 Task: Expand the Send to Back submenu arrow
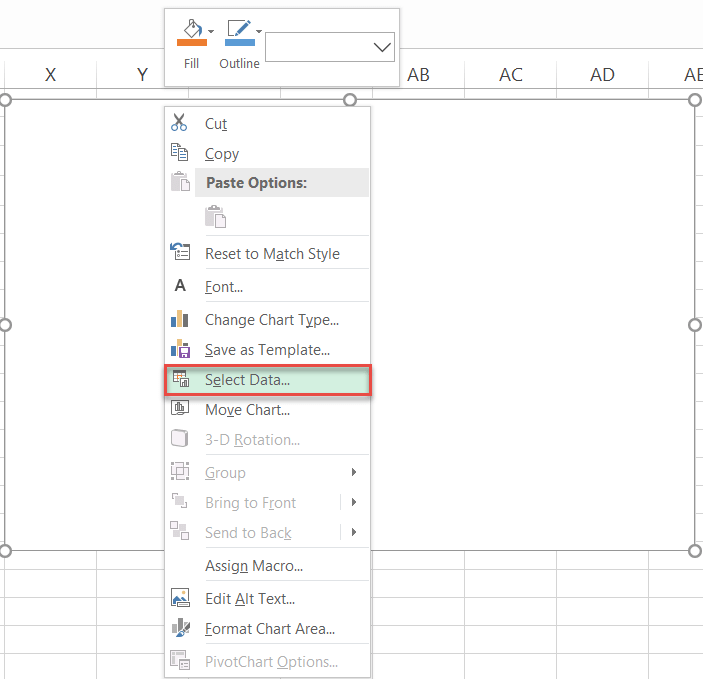(x=354, y=532)
